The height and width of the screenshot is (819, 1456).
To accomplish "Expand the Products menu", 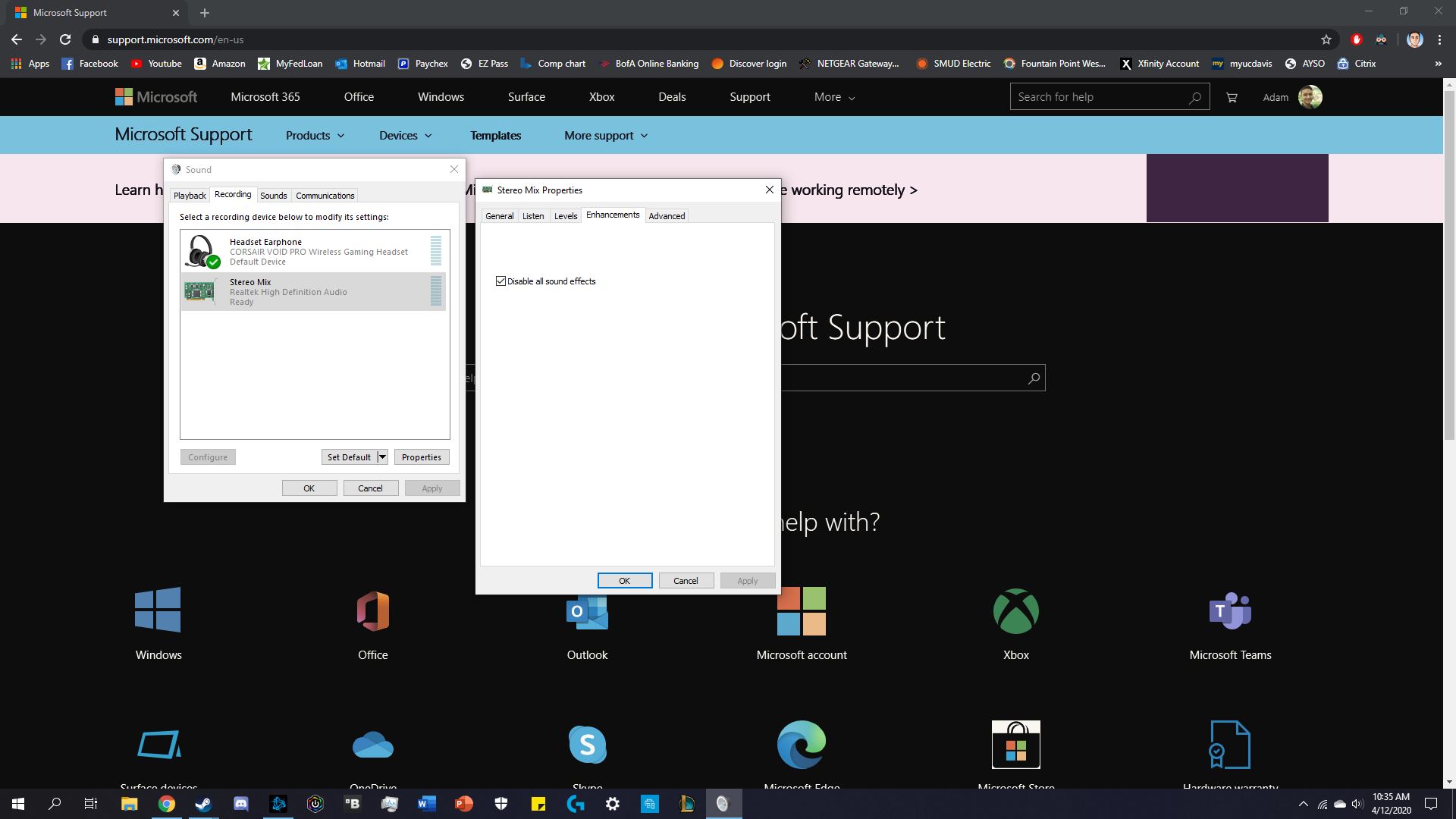I will click(315, 136).
